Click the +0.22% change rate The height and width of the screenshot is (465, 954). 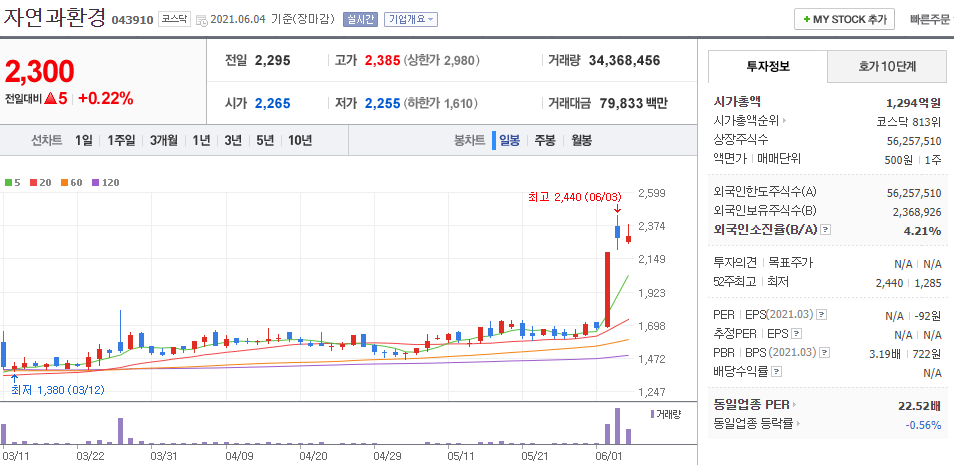point(105,99)
